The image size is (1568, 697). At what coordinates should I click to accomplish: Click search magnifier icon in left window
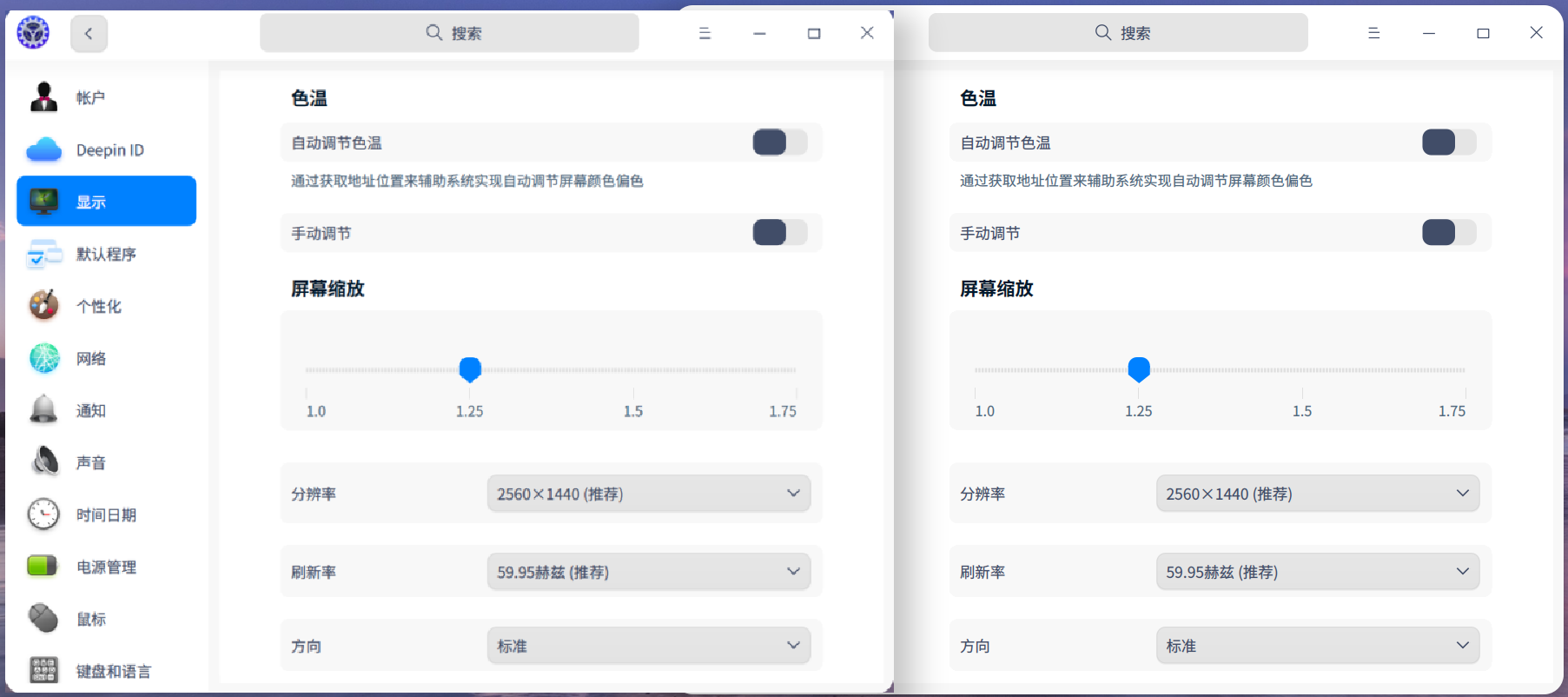click(x=434, y=33)
